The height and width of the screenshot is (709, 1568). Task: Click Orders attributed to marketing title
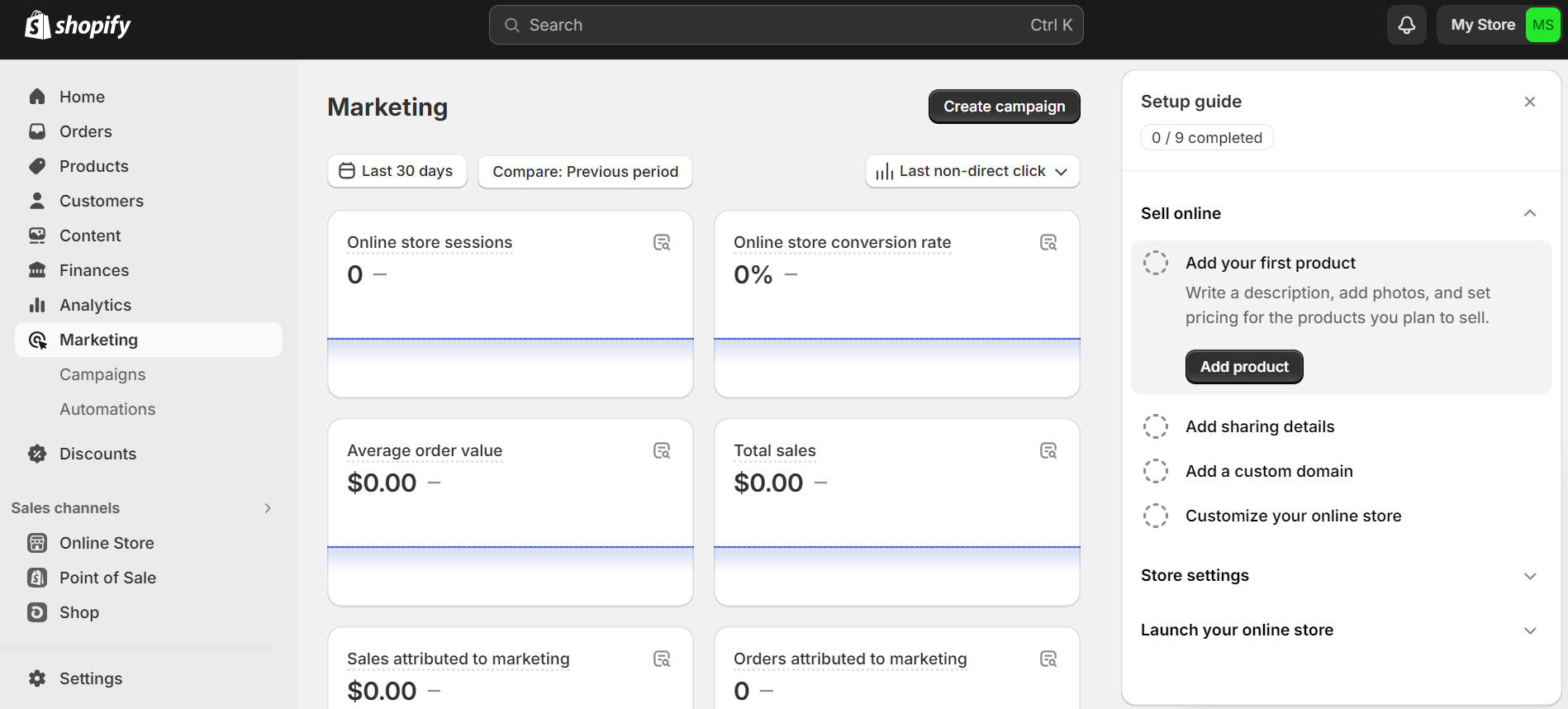point(850,659)
